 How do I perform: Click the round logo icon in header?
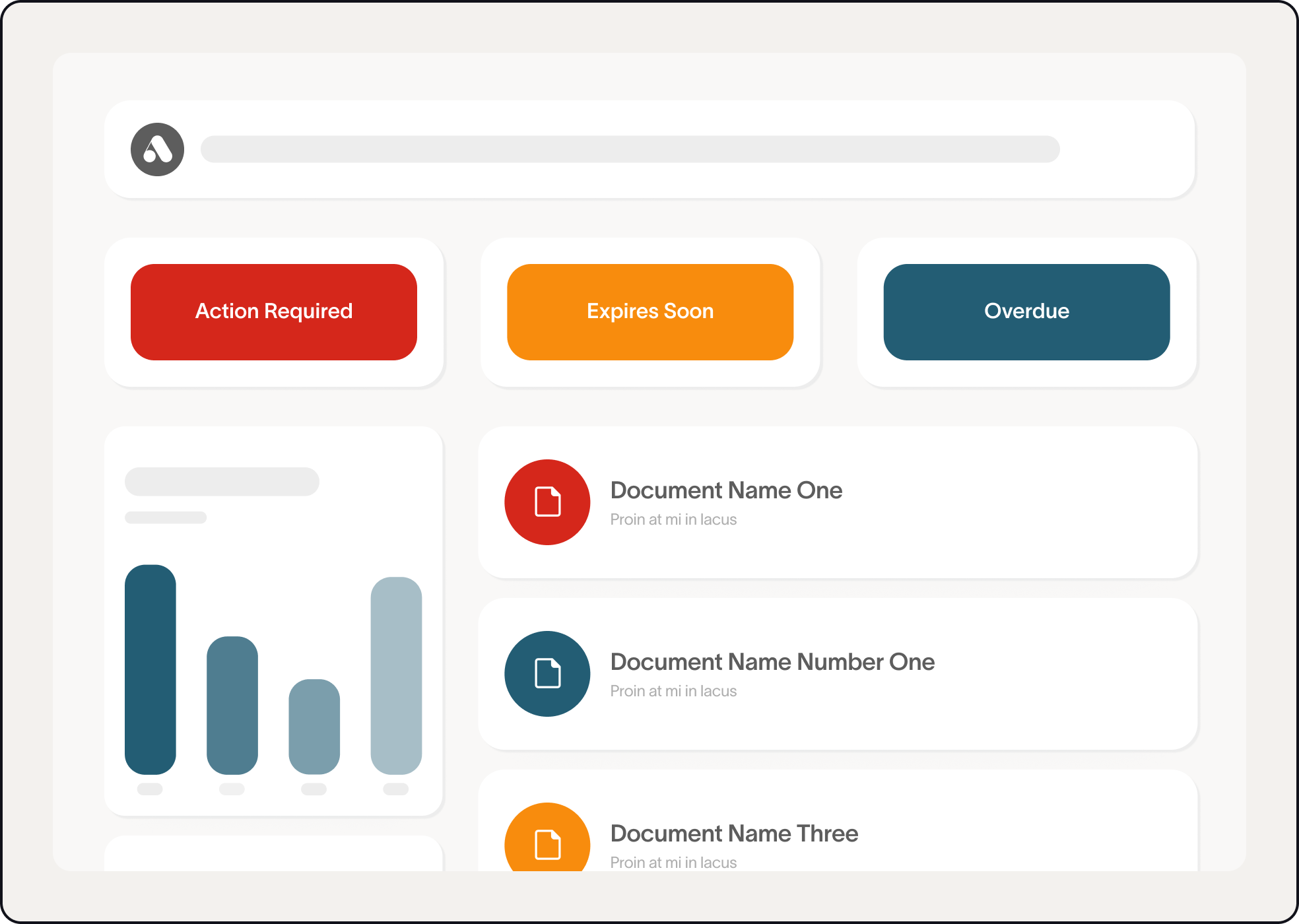[157, 149]
